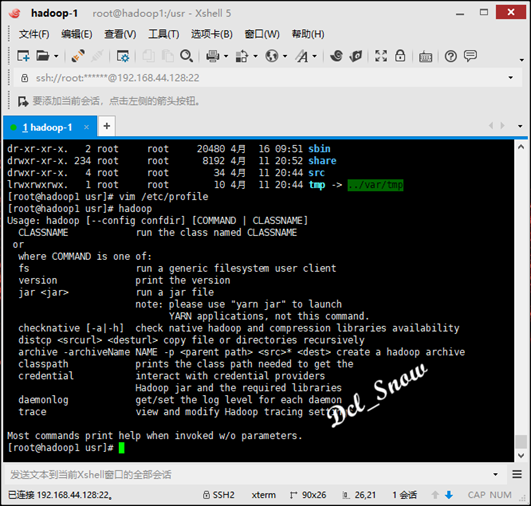The width and height of the screenshot is (531, 506).
Task: Open the 文件(F) menu
Action: 34,34
